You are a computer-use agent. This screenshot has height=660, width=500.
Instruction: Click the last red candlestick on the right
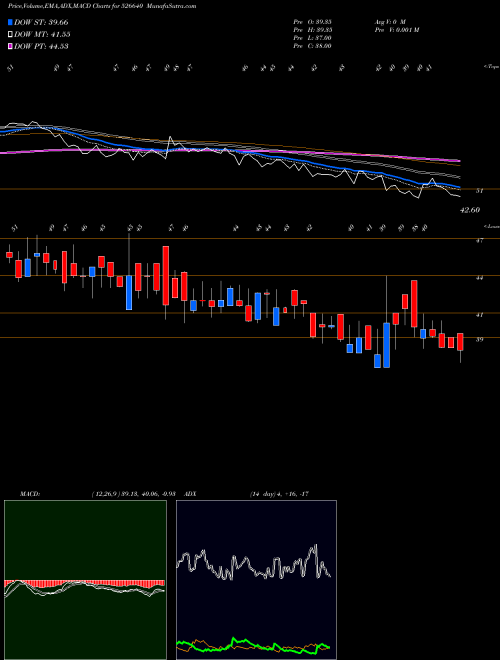[x=460, y=342]
